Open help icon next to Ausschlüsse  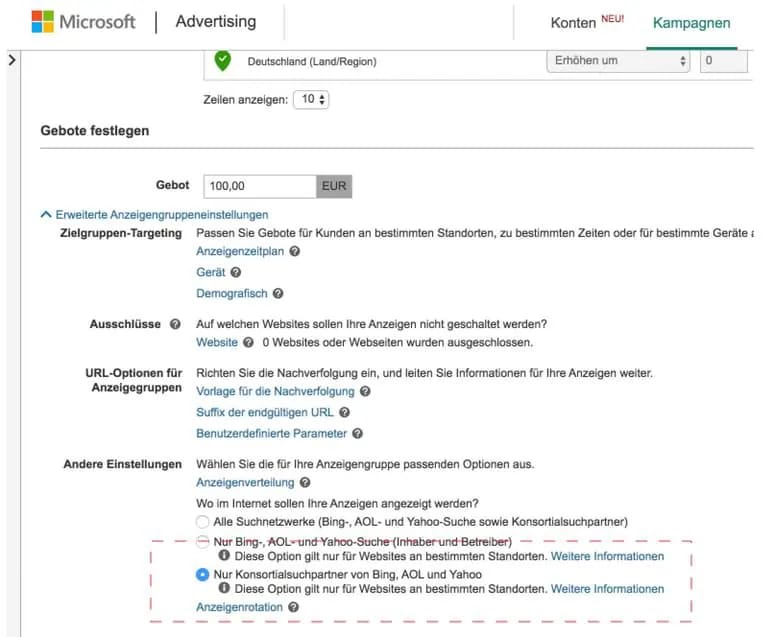tap(175, 324)
